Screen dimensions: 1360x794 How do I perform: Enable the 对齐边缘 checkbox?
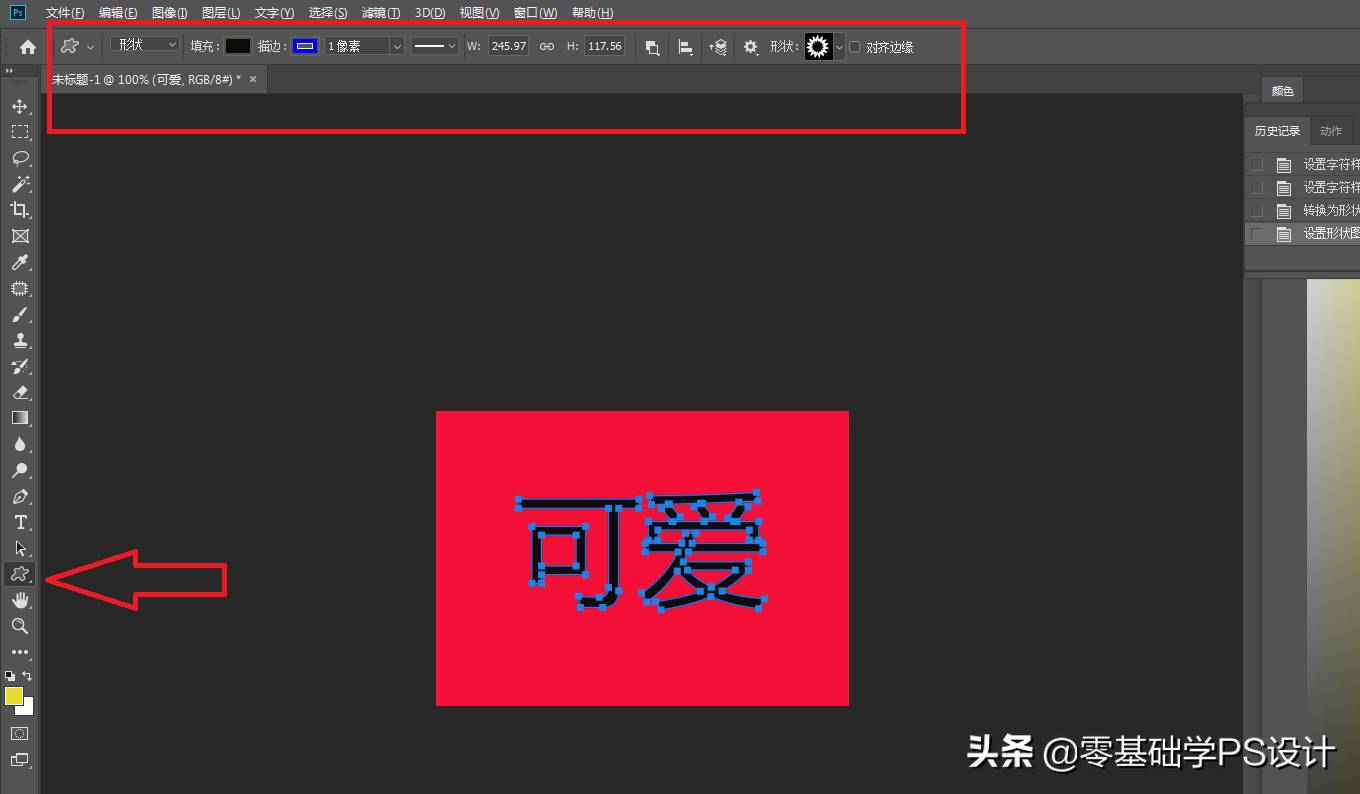click(855, 46)
